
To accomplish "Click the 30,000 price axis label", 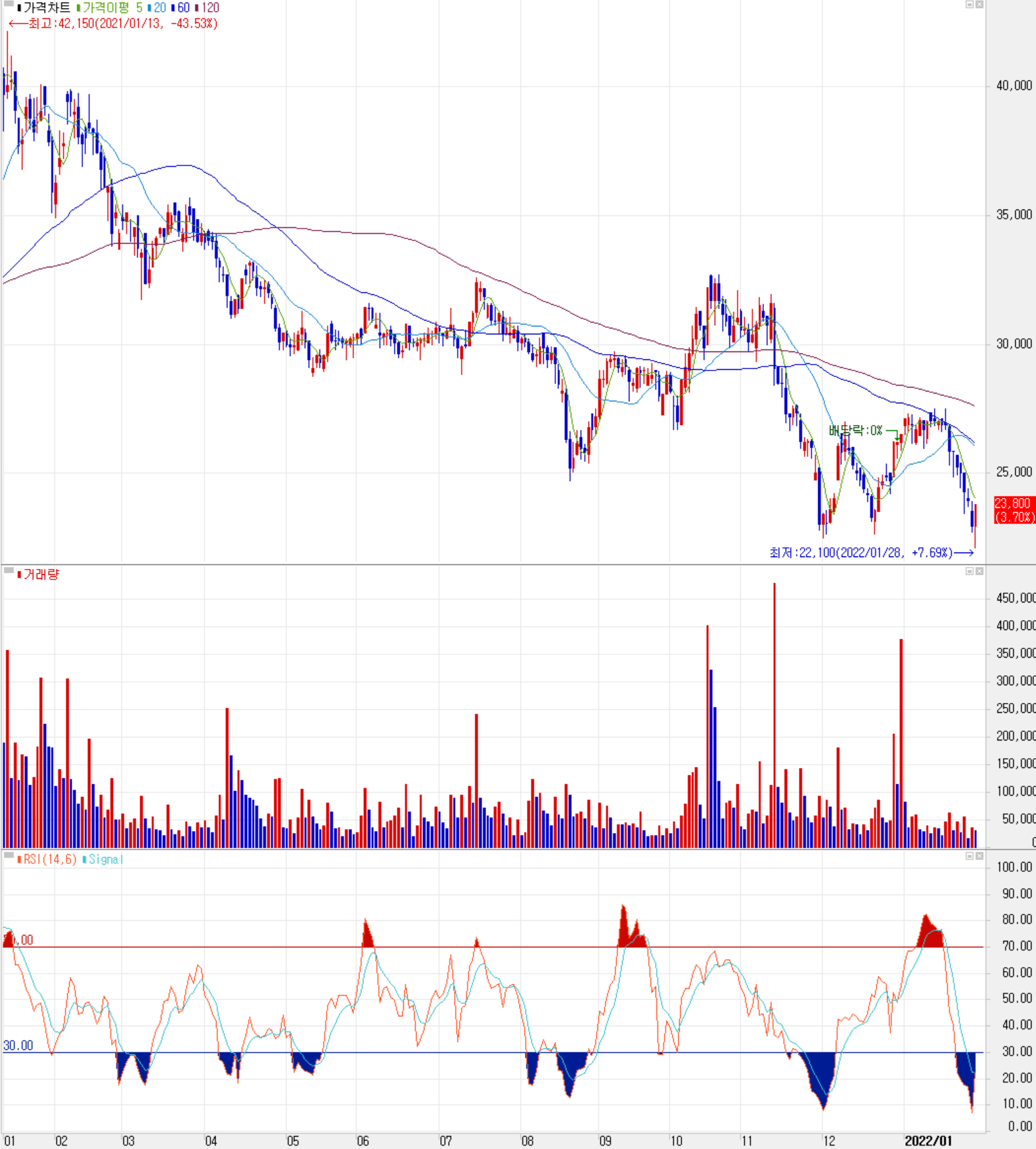I will point(1014,344).
